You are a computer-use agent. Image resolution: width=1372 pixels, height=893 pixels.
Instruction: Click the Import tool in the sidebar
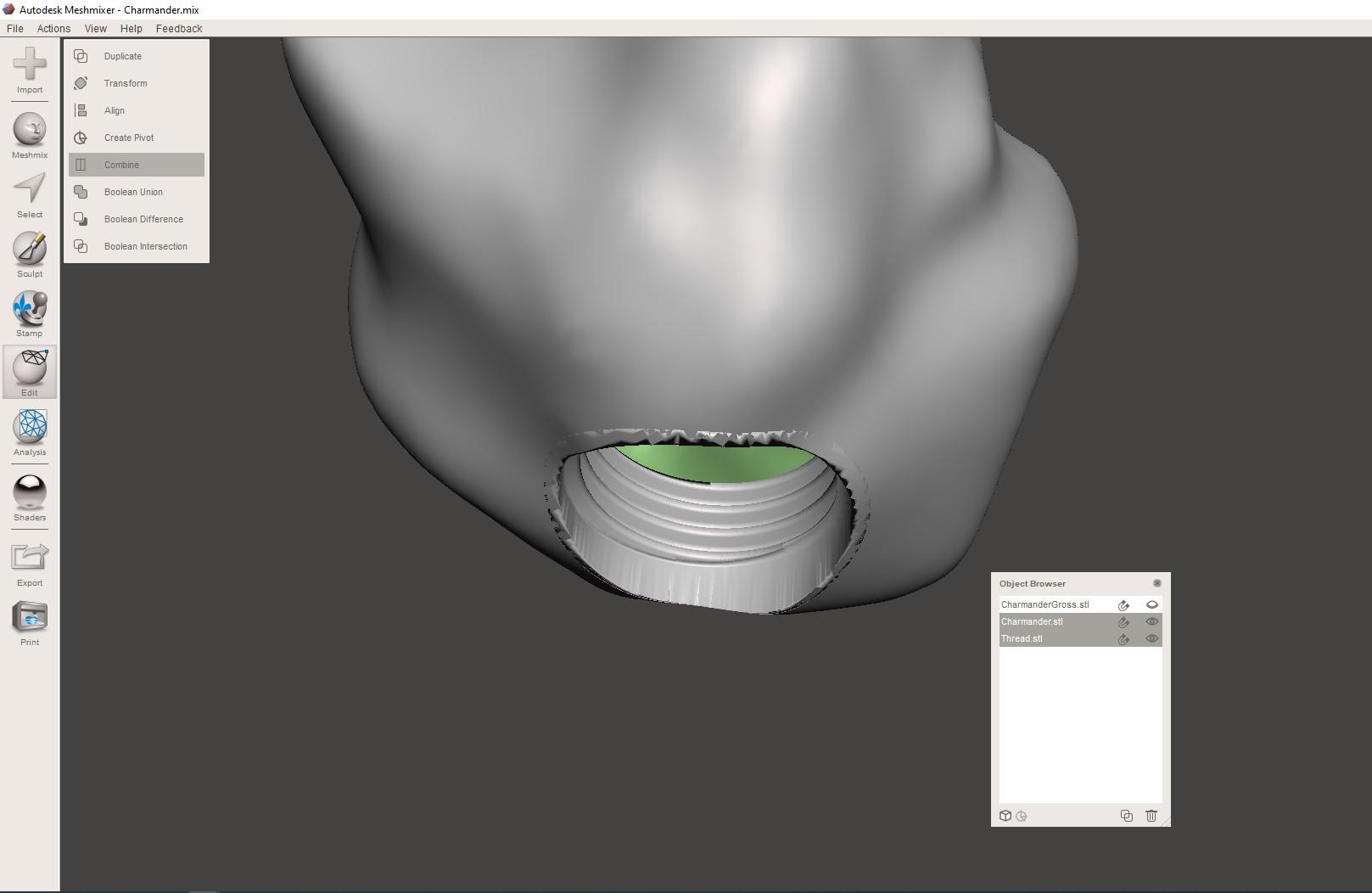pyautogui.click(x=30, y=70)
